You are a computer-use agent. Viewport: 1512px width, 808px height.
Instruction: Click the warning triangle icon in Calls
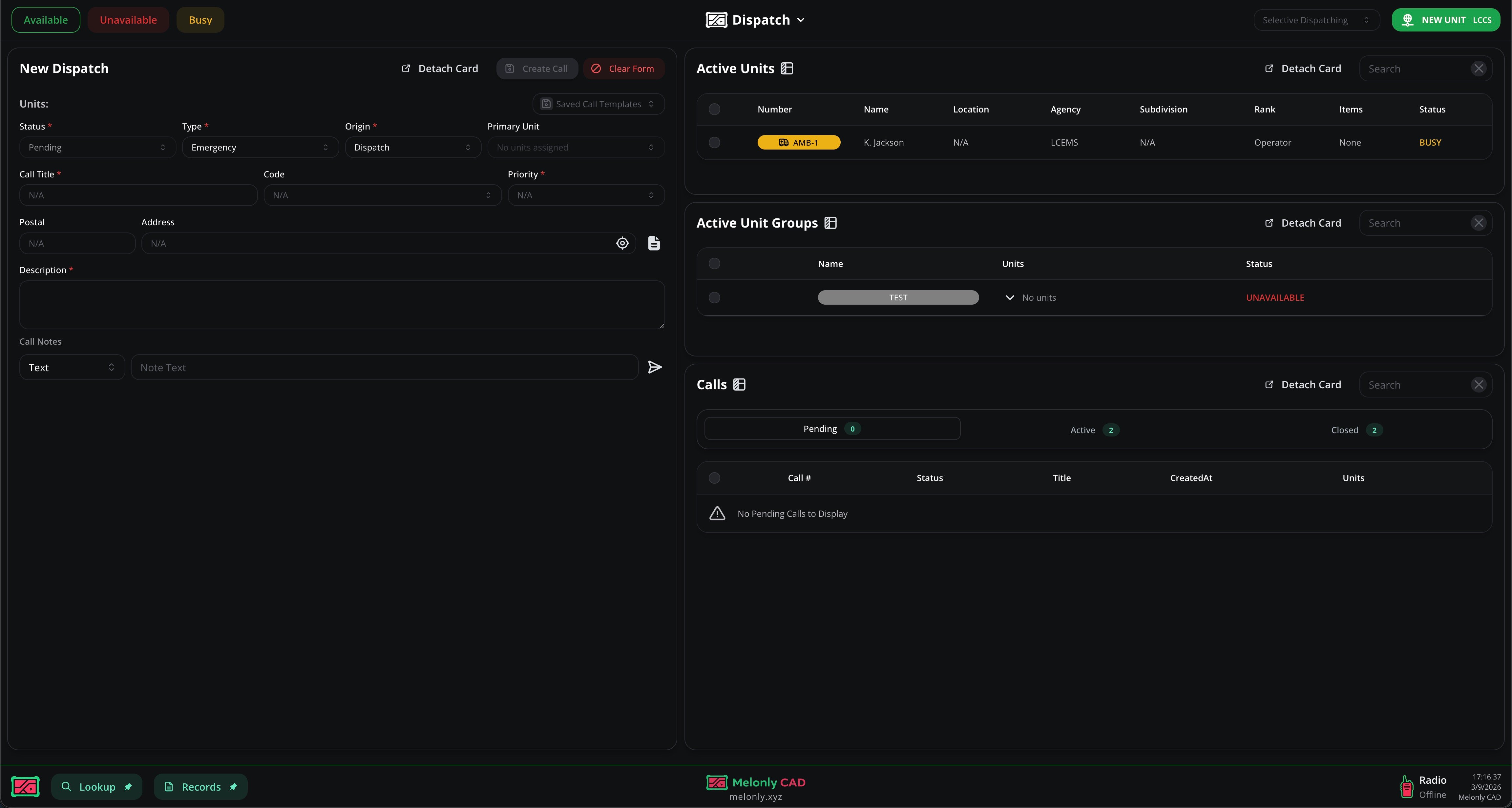pyautogui.click(x=717, y=514)
